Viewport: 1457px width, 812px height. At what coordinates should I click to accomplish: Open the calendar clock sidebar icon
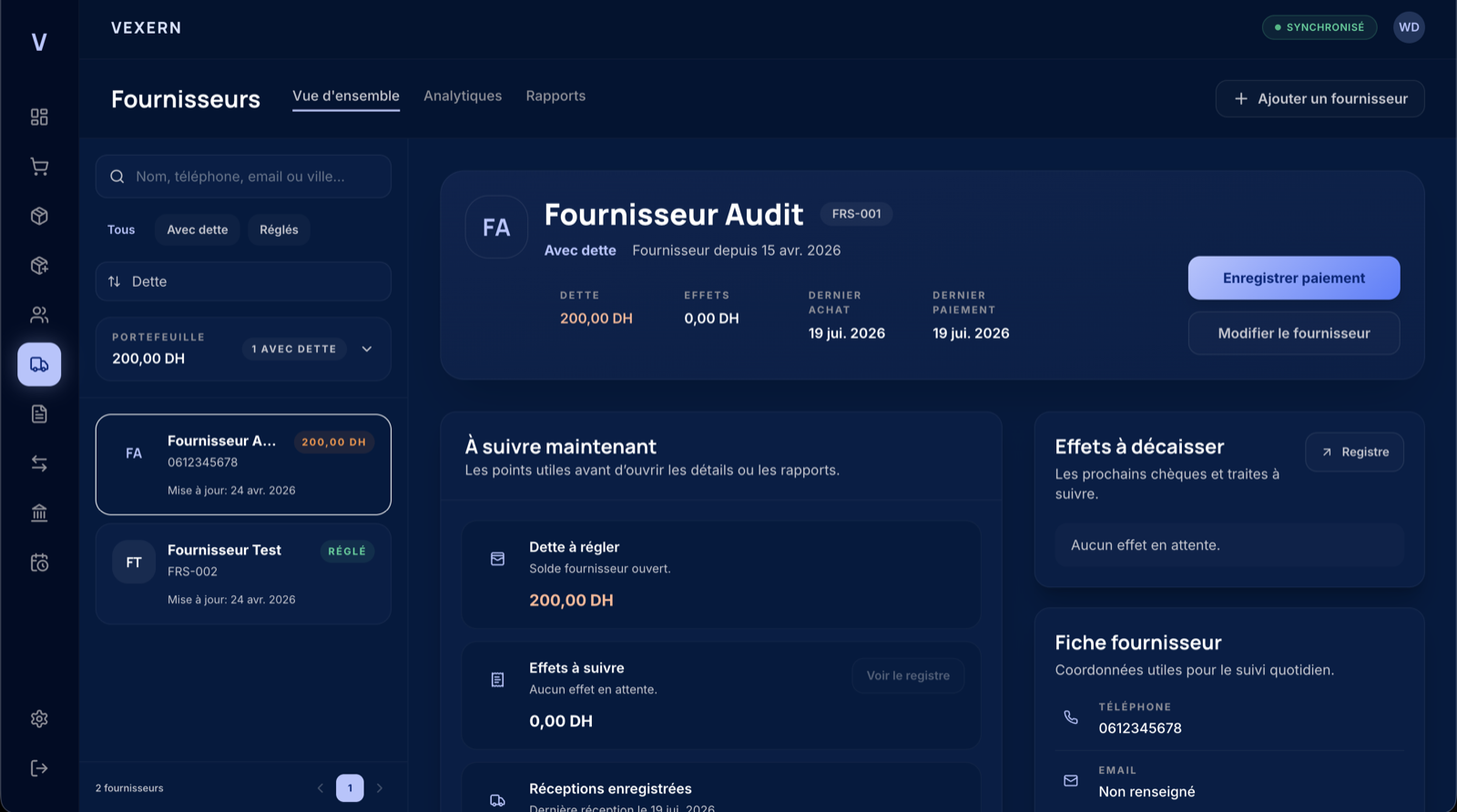pos(39,563)
